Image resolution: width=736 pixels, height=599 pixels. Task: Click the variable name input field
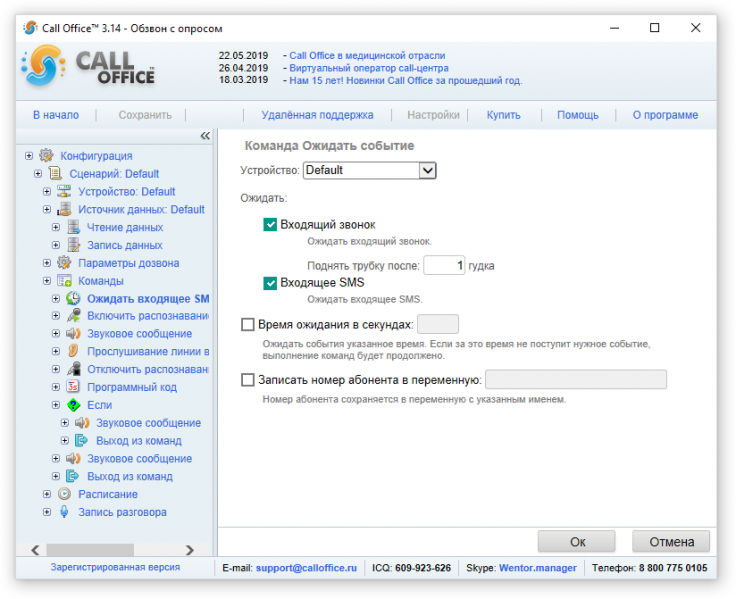click(576, 379)
